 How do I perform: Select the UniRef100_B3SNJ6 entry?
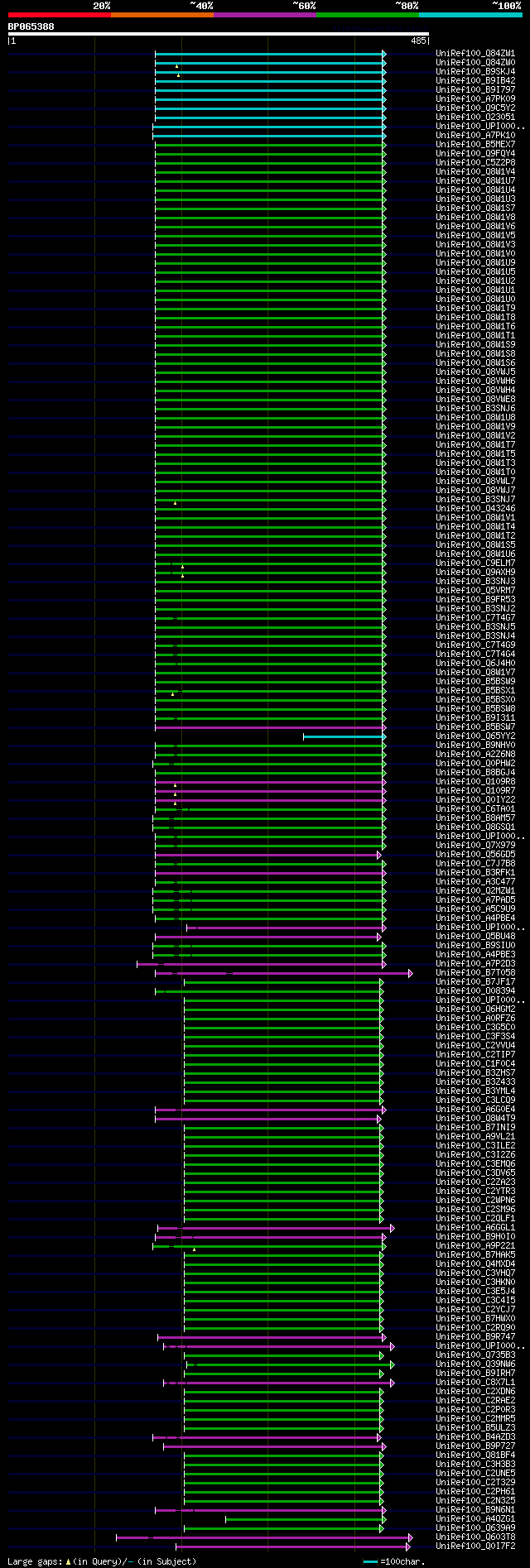[475, 409]
